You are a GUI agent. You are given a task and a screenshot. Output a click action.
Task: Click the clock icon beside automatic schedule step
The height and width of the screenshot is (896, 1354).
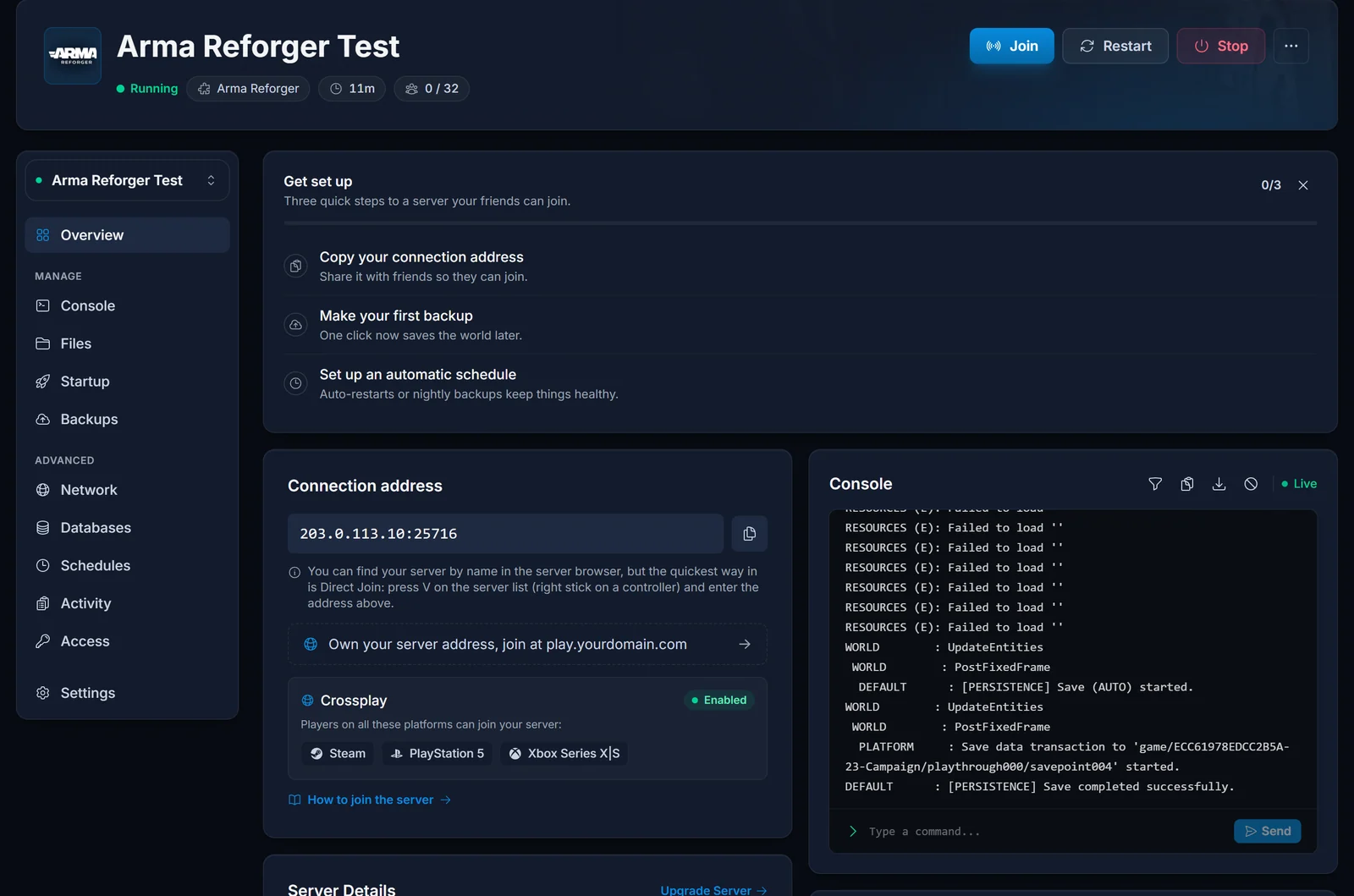coord(295,383)
